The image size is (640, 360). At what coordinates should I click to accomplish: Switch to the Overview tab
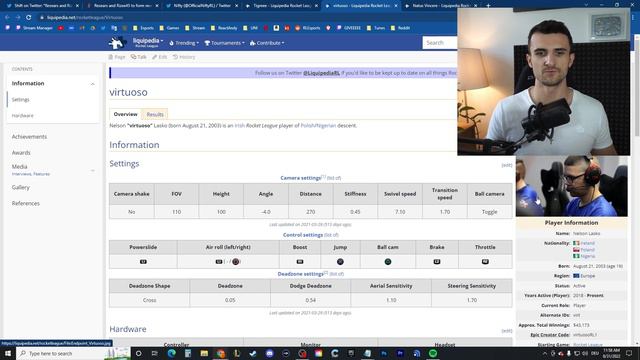click(x=125, y=114)
